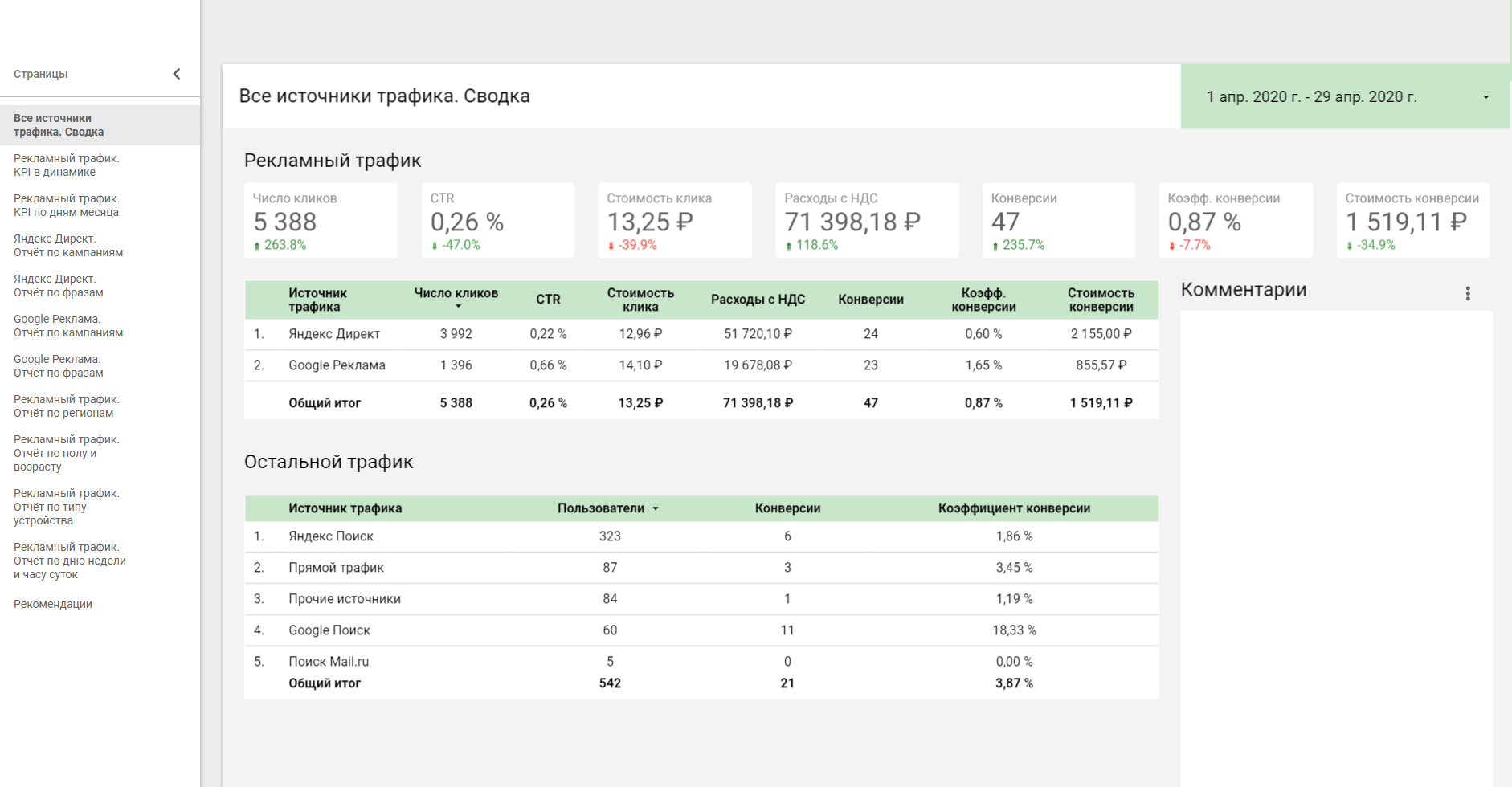Click the Расходы с НДС scorecard
The image size is (1512, 787).
click(866, 221)
